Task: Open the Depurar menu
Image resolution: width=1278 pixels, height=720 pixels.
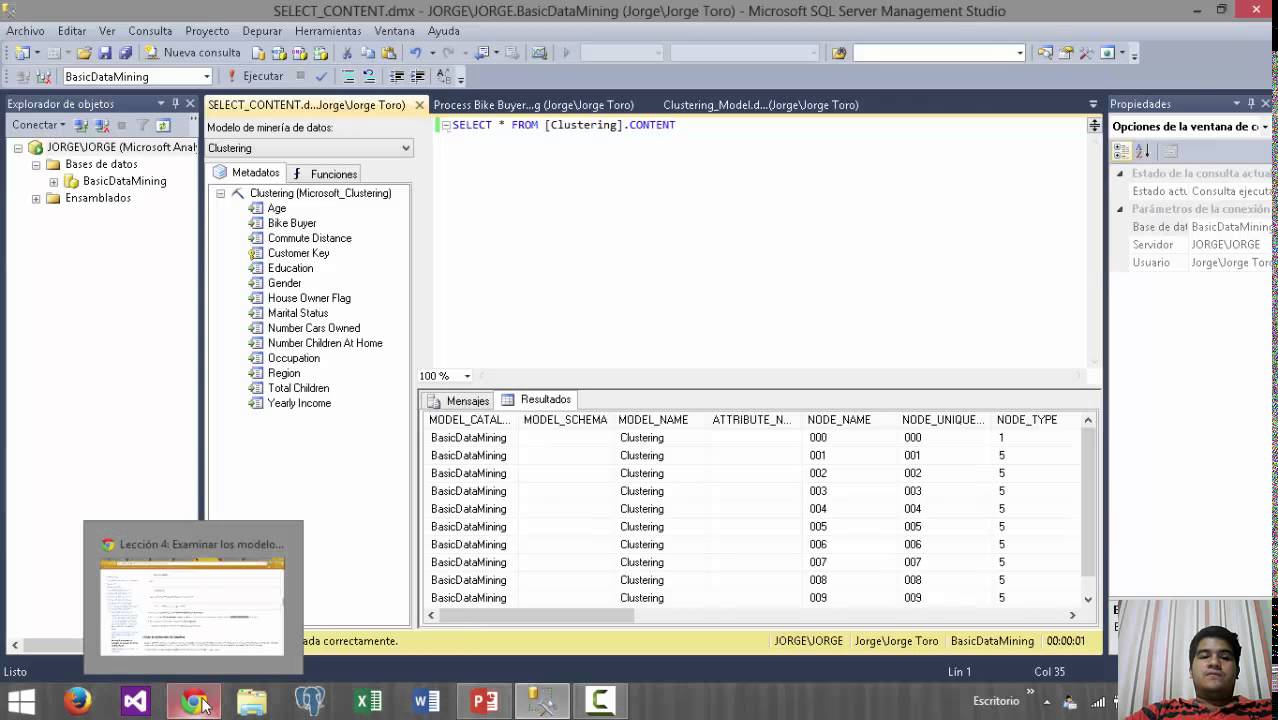Action: (x=262, y=31)
